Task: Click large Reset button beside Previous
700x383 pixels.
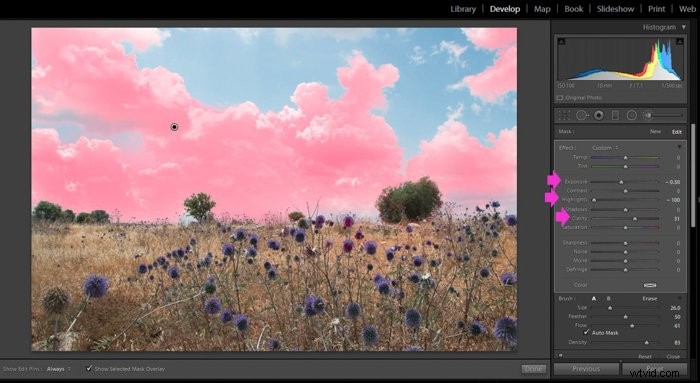Action: tap(654, 369)
